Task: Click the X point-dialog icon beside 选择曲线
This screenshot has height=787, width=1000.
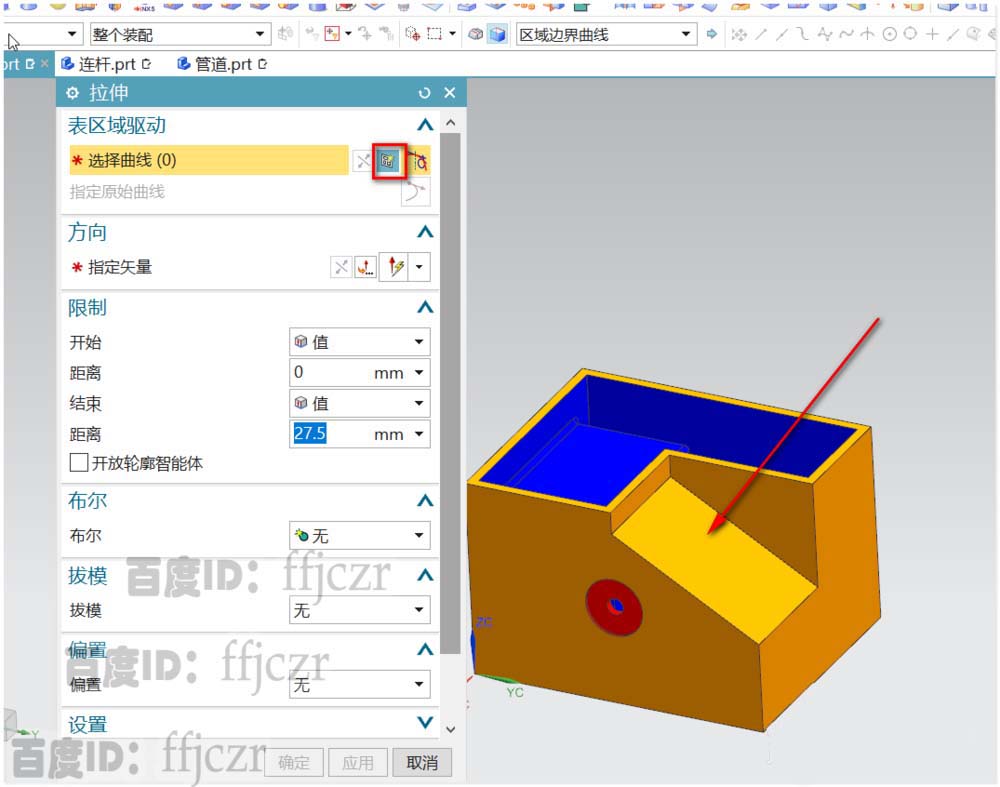Action: click(363, 161)
